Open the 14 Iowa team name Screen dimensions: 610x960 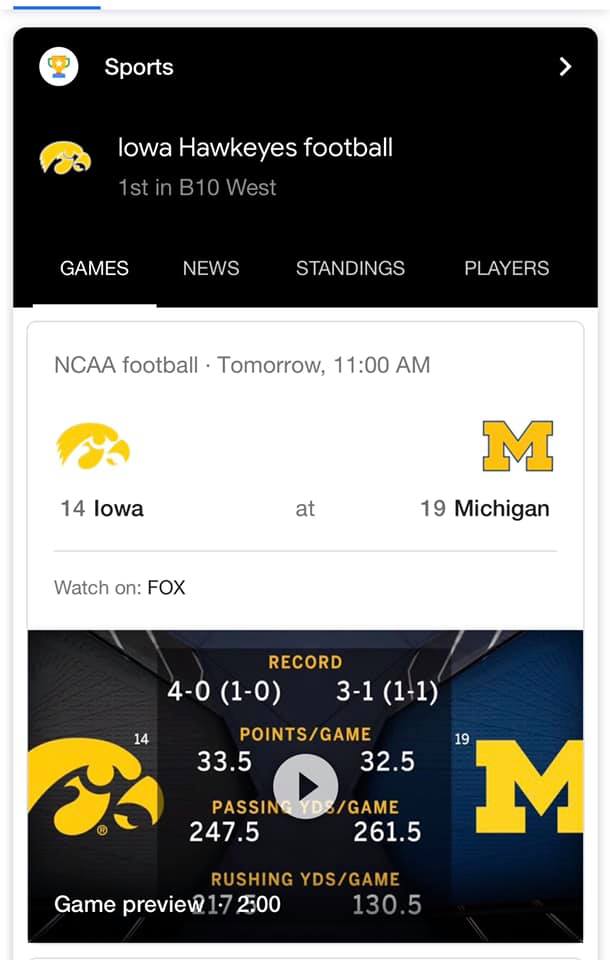pos(102,508)
